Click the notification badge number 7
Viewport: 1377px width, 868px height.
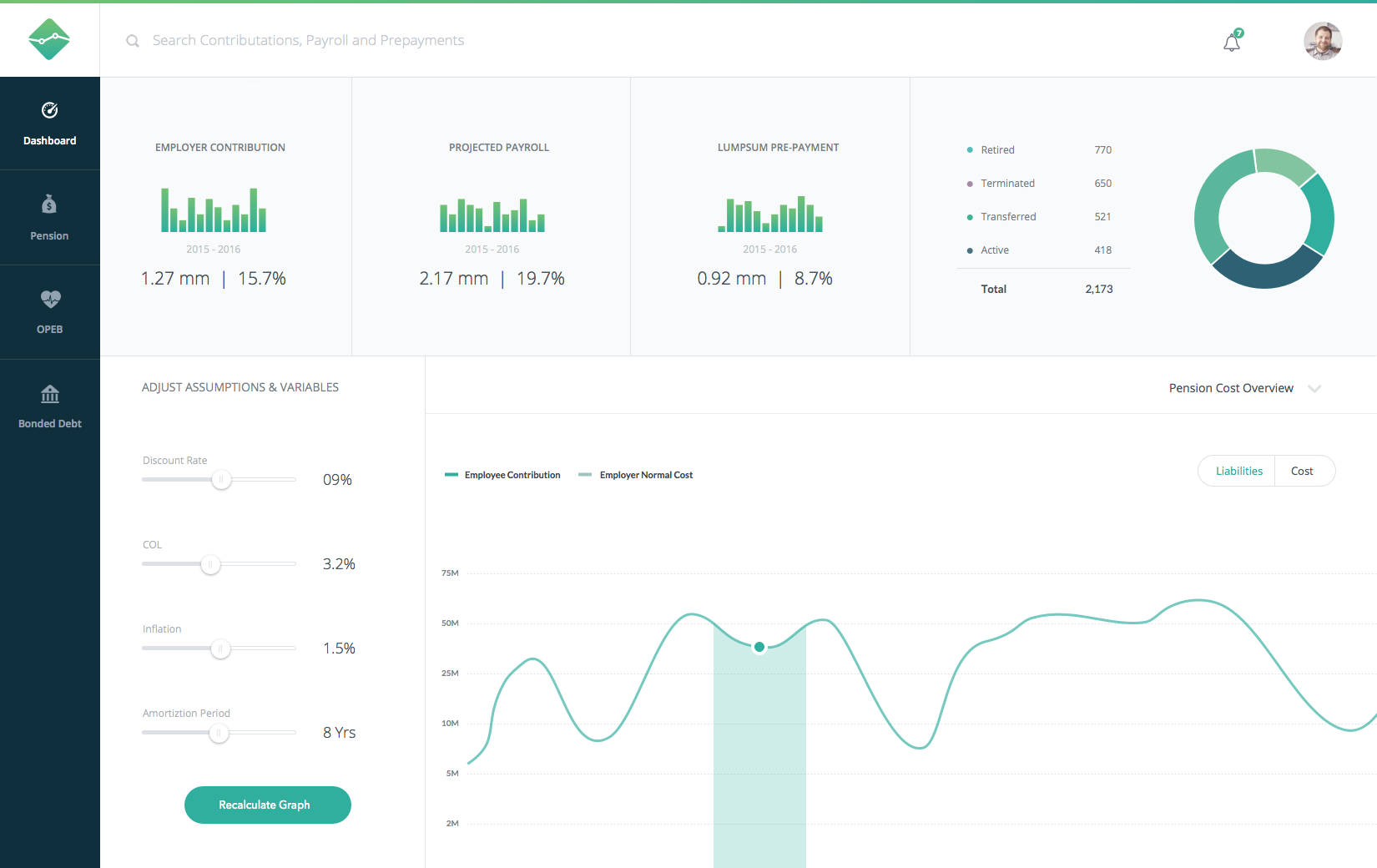coord(1238,33)
